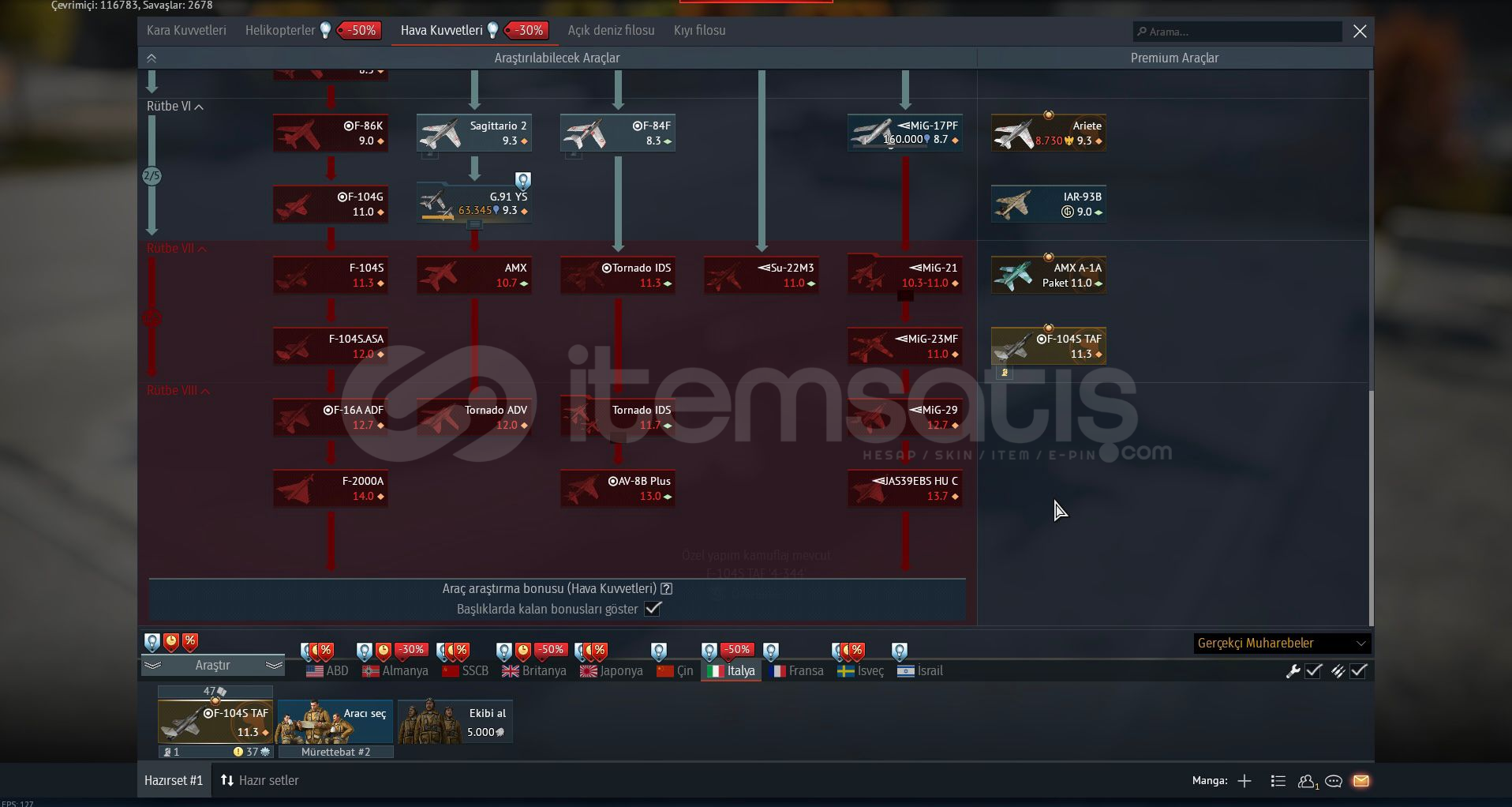The image size is (1512, 807).
Task: Click the collapse-all double chevron icon at top left
Action: coord(152,58)
